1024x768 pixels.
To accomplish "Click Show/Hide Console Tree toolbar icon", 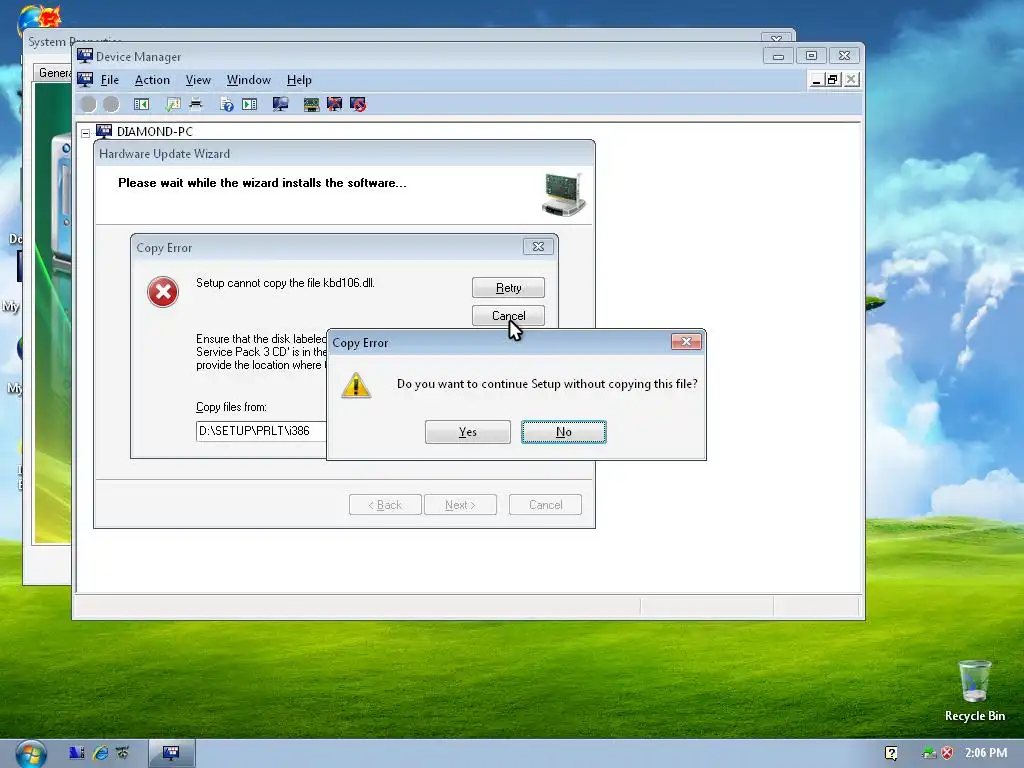I will pos(141,104).
